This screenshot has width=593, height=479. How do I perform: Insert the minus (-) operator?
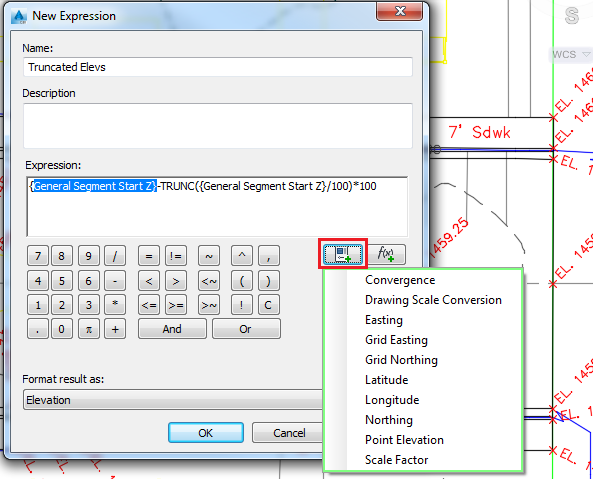pos(115,281)
